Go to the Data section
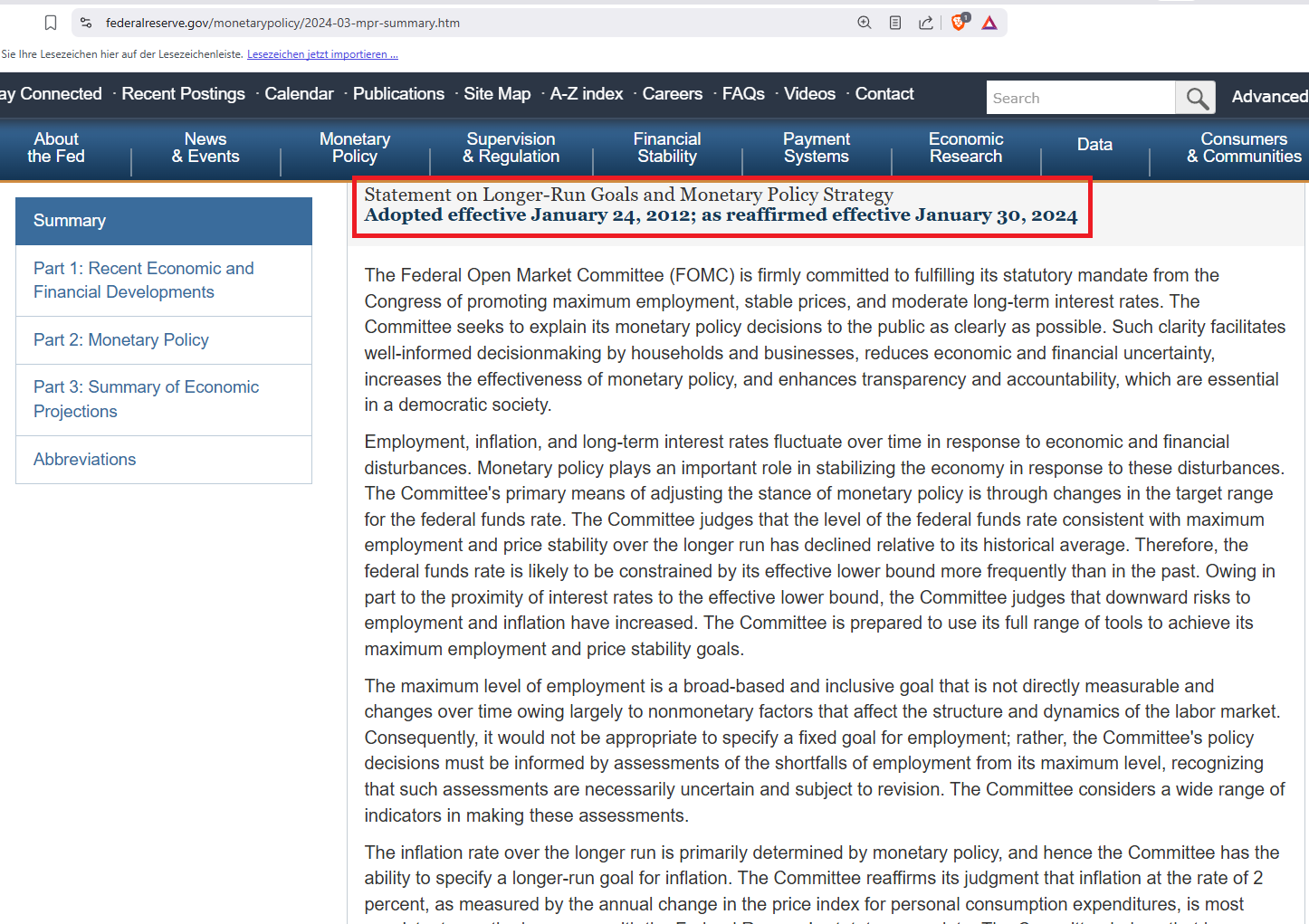Viewport: 1309px width, 924px height. [x=1094, y=145]
